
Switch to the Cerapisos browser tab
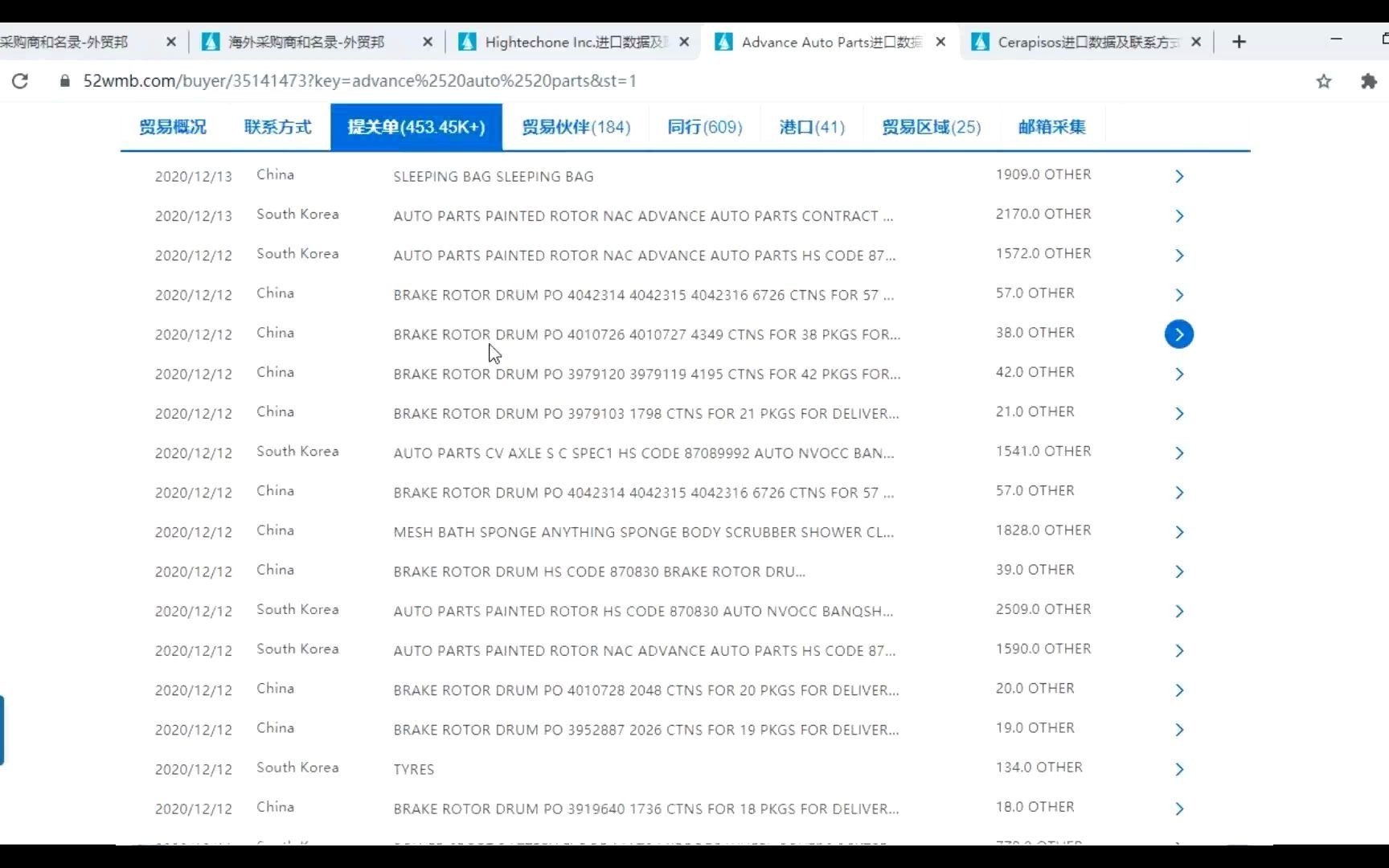point(1086,42)
